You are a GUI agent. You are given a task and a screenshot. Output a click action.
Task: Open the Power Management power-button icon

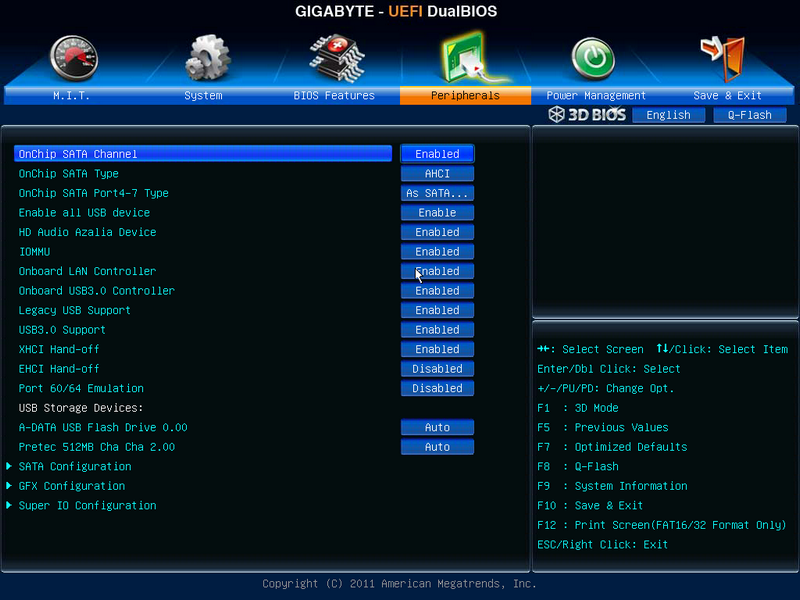[593, 58]
